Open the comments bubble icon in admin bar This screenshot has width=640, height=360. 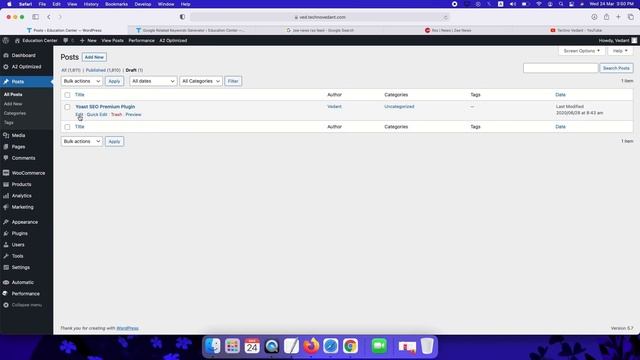pyautogui.click(x=66, y=40)
